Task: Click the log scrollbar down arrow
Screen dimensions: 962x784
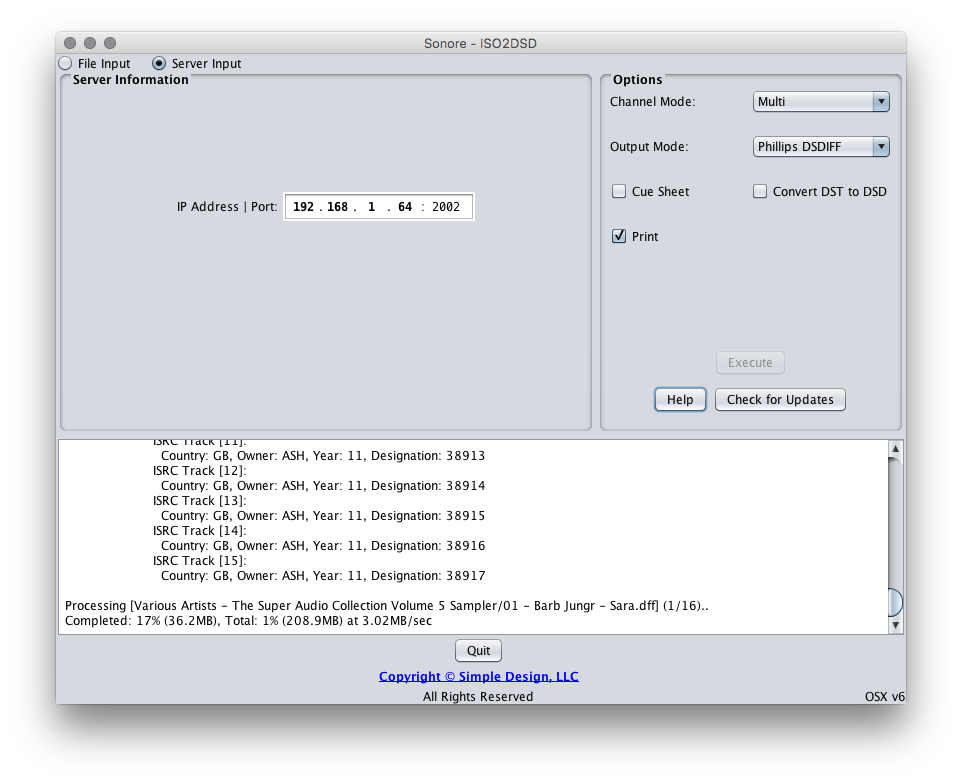Action: pyautogui.click(x=896, y=625)
